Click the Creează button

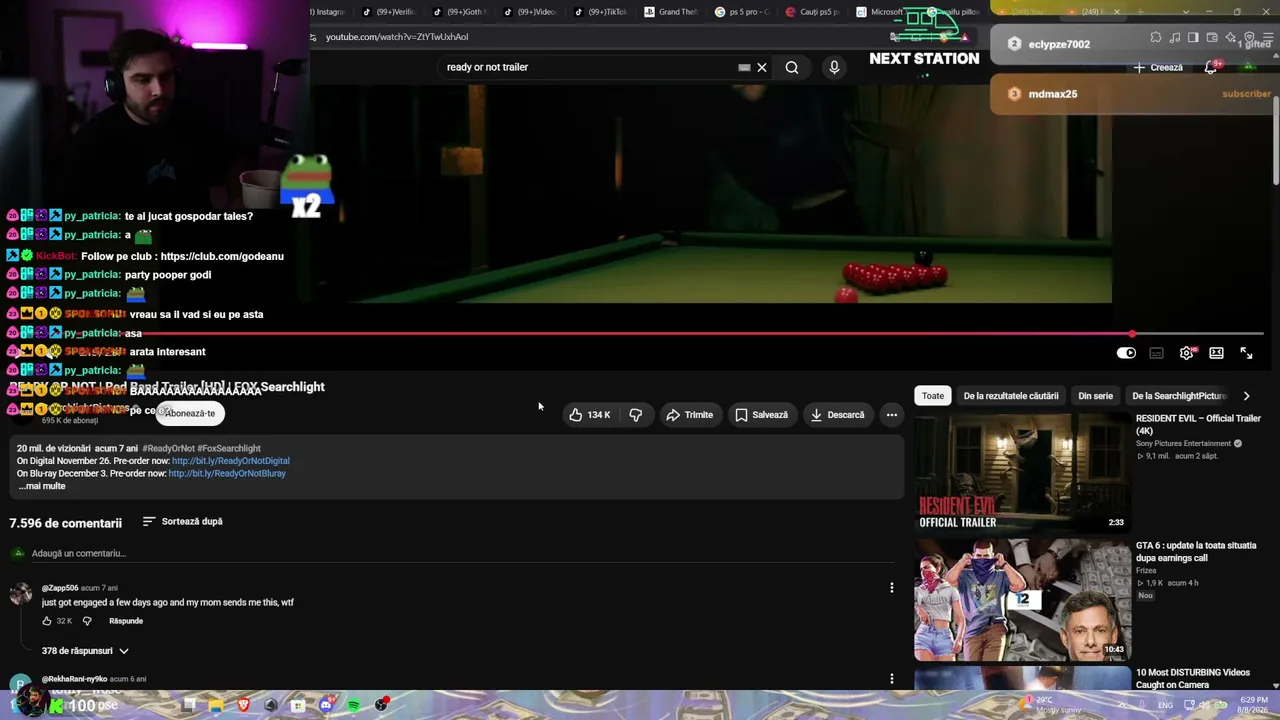point(1158,67)
